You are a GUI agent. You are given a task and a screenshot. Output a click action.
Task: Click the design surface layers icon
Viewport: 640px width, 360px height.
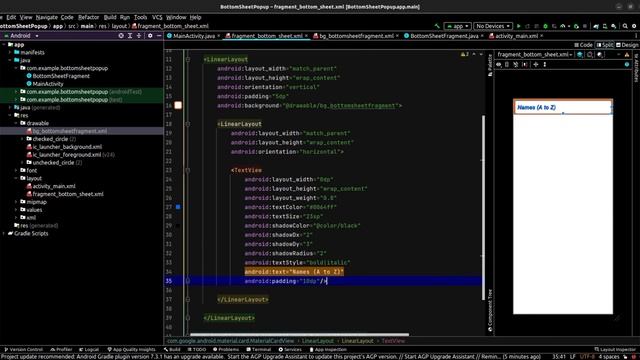click(580, 55)
